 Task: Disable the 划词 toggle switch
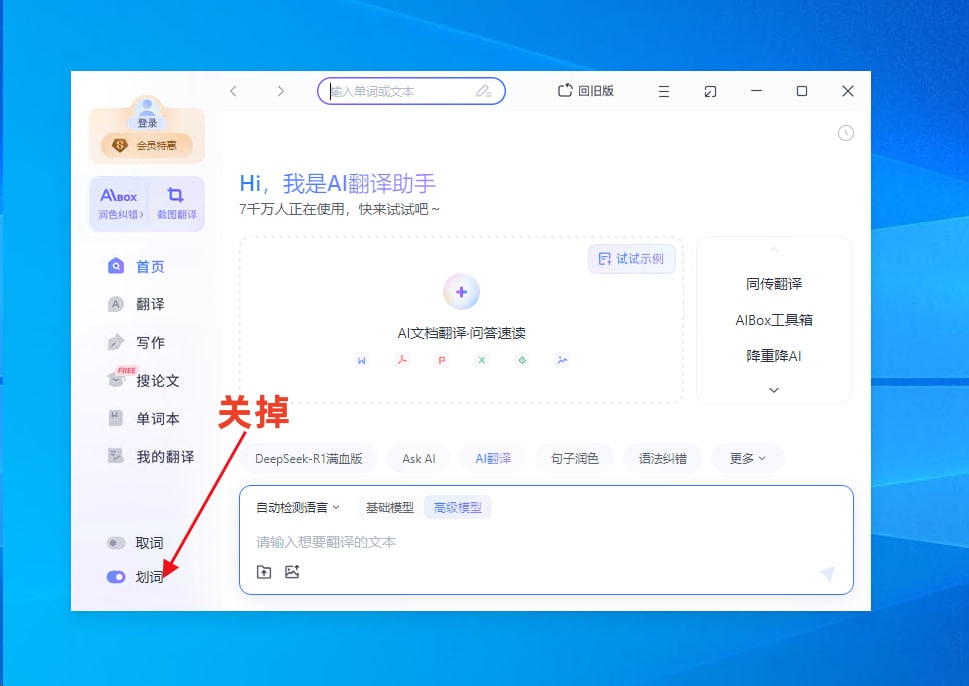(x=116, y=577)
